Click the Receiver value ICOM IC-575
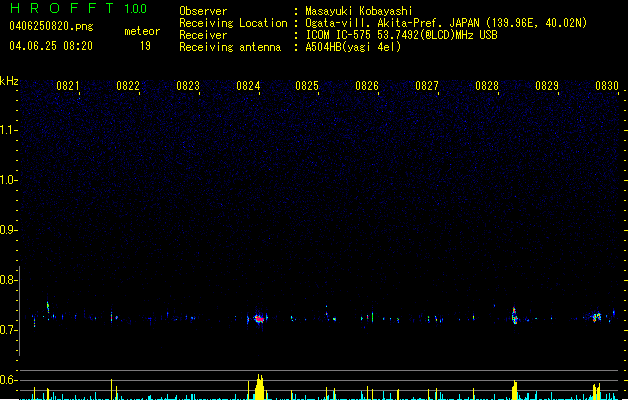The height and width of the screenshot is (400, 629). click(x=338, y=35)
